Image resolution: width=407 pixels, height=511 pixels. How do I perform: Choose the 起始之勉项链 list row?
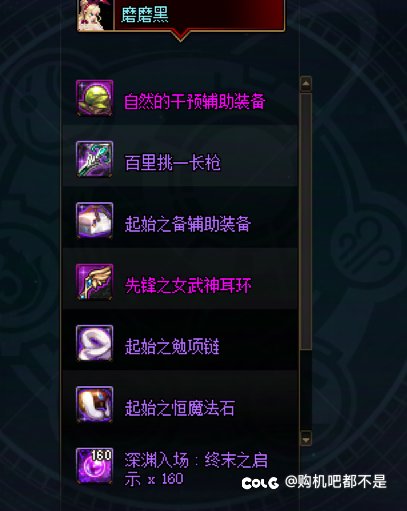(x=180, y=343)
